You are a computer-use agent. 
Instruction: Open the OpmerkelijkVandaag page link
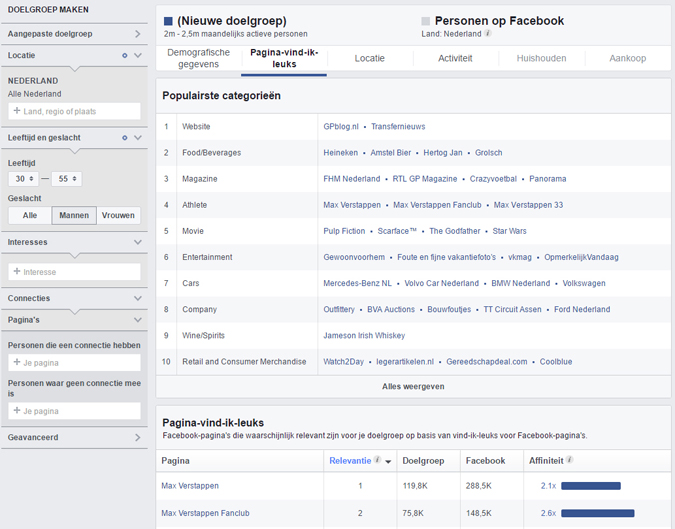(582, 257)
